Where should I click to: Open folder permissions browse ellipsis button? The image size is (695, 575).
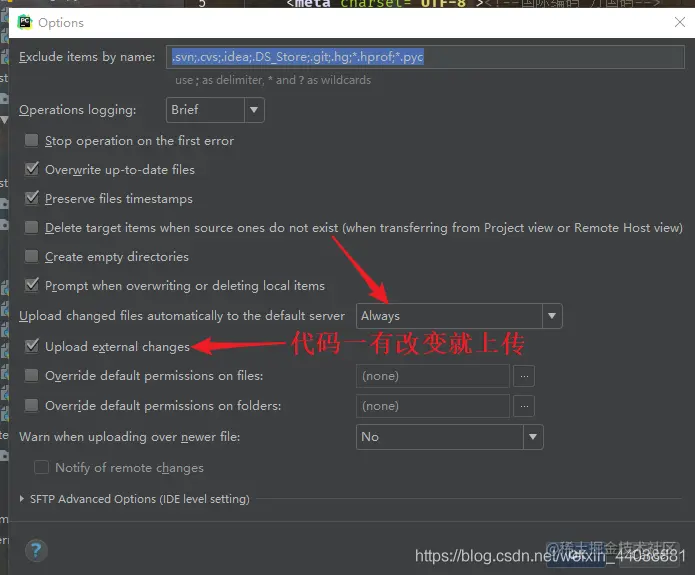(x=524, y=406)
